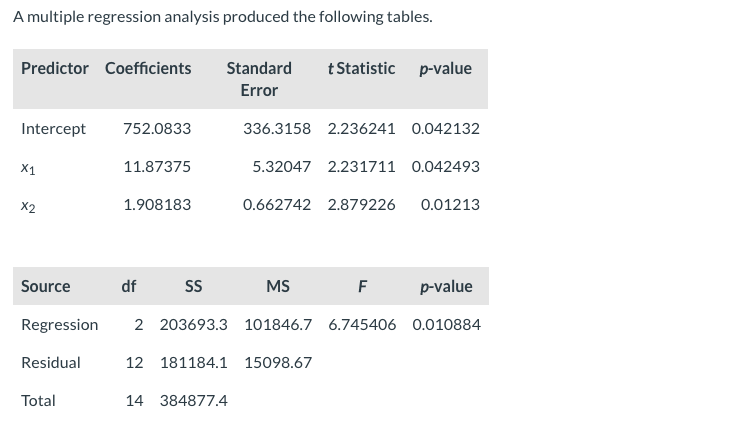743x439 pixels.
Task: Select the residual MS value 15098.67
Action: click(278, 362)
